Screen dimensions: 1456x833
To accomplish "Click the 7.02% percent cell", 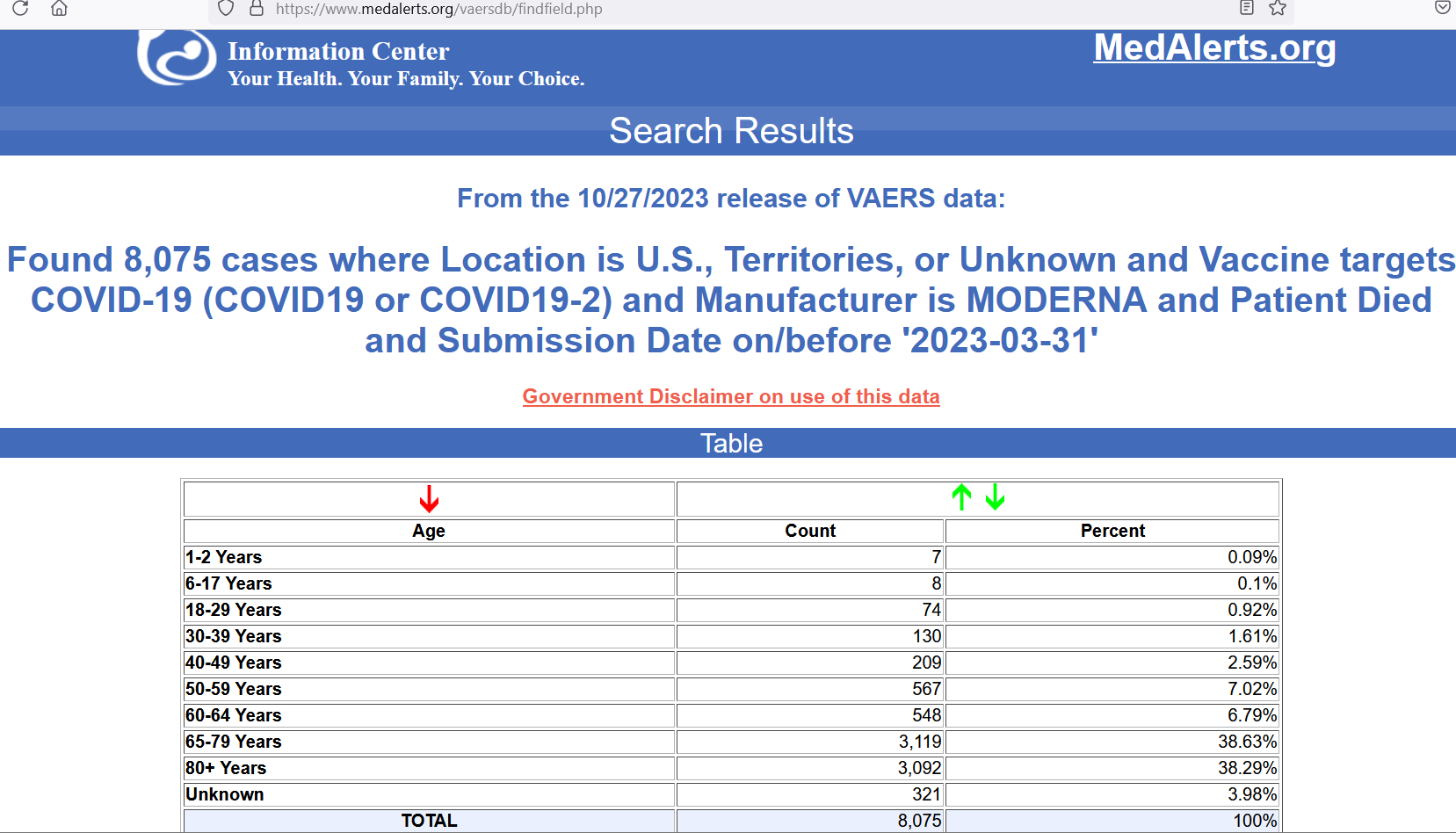I will [1112, 689].
